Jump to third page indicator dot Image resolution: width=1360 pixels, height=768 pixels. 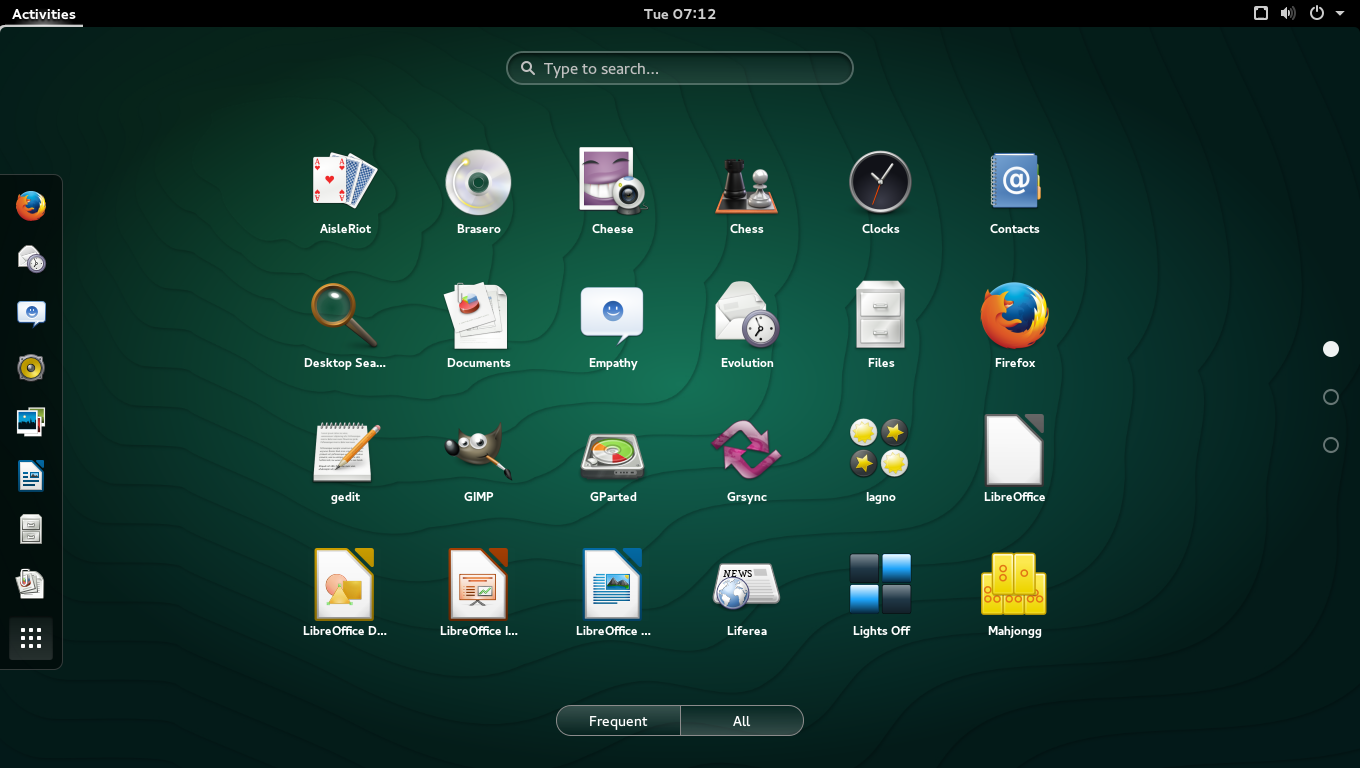[x=1330, y=445]
